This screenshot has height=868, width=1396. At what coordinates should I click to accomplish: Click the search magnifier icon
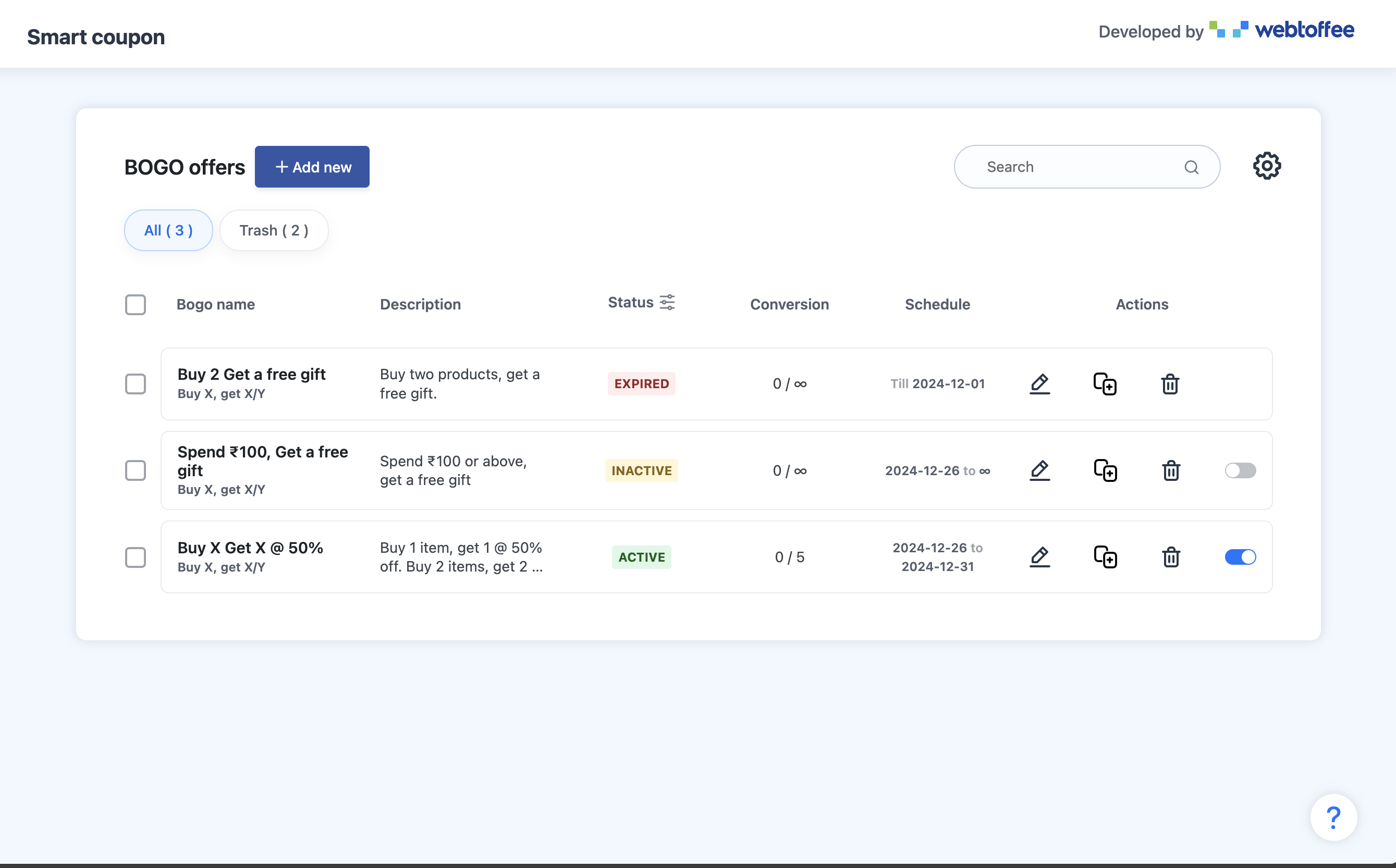click(x=1191, y=167)
